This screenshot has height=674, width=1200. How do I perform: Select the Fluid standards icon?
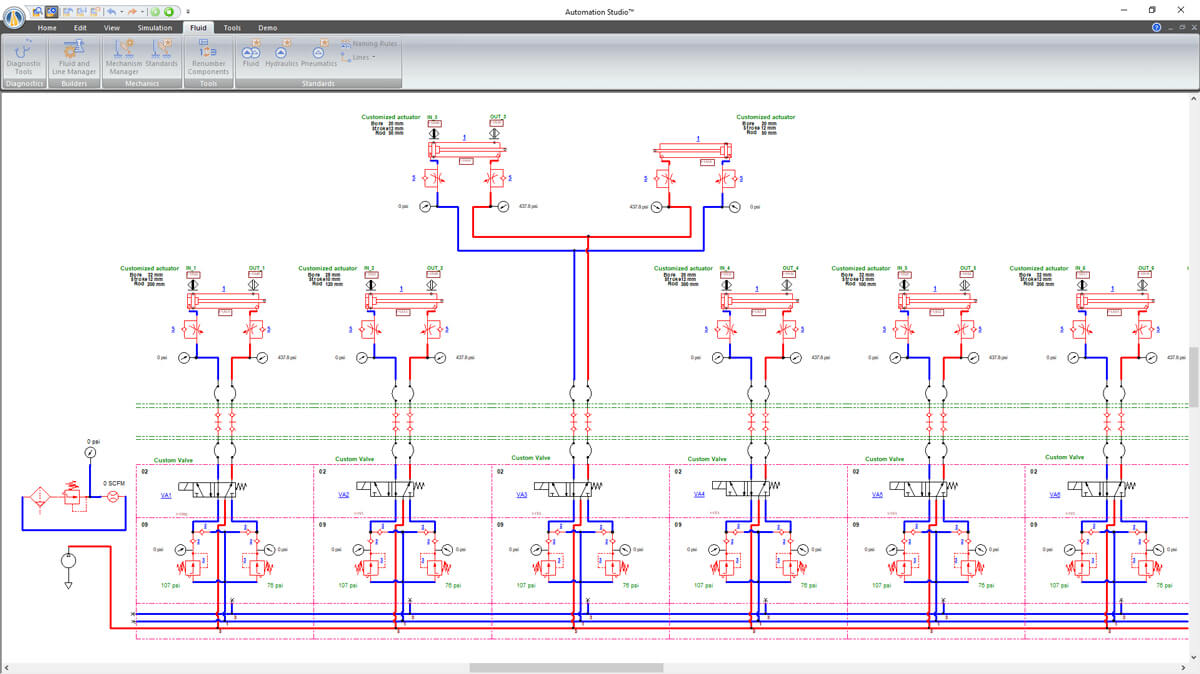coord(251,52)
